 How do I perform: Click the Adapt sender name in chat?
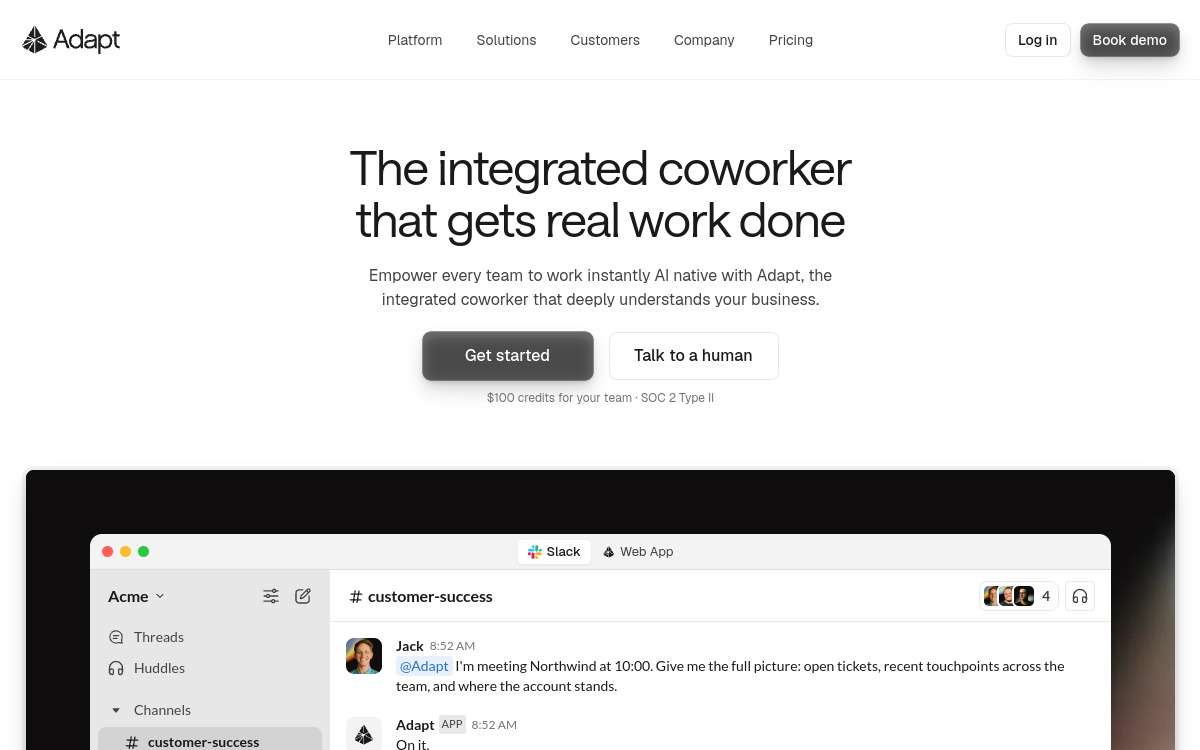415,725
